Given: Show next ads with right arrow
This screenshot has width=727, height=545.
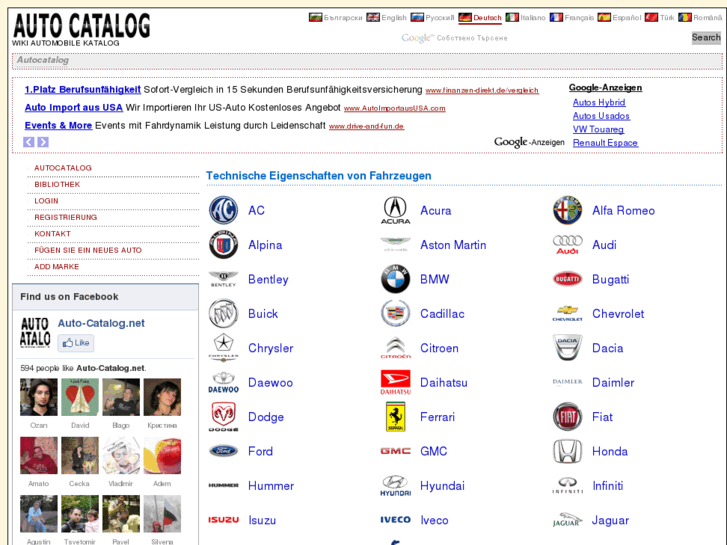Looking at the screenshot, I should [x=43, y=142].
